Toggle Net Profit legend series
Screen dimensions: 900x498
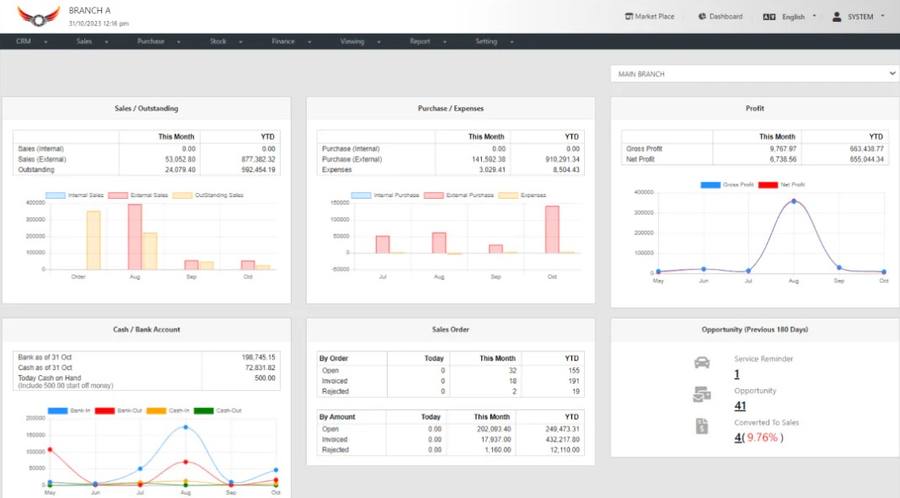click(x=782, y=185)
